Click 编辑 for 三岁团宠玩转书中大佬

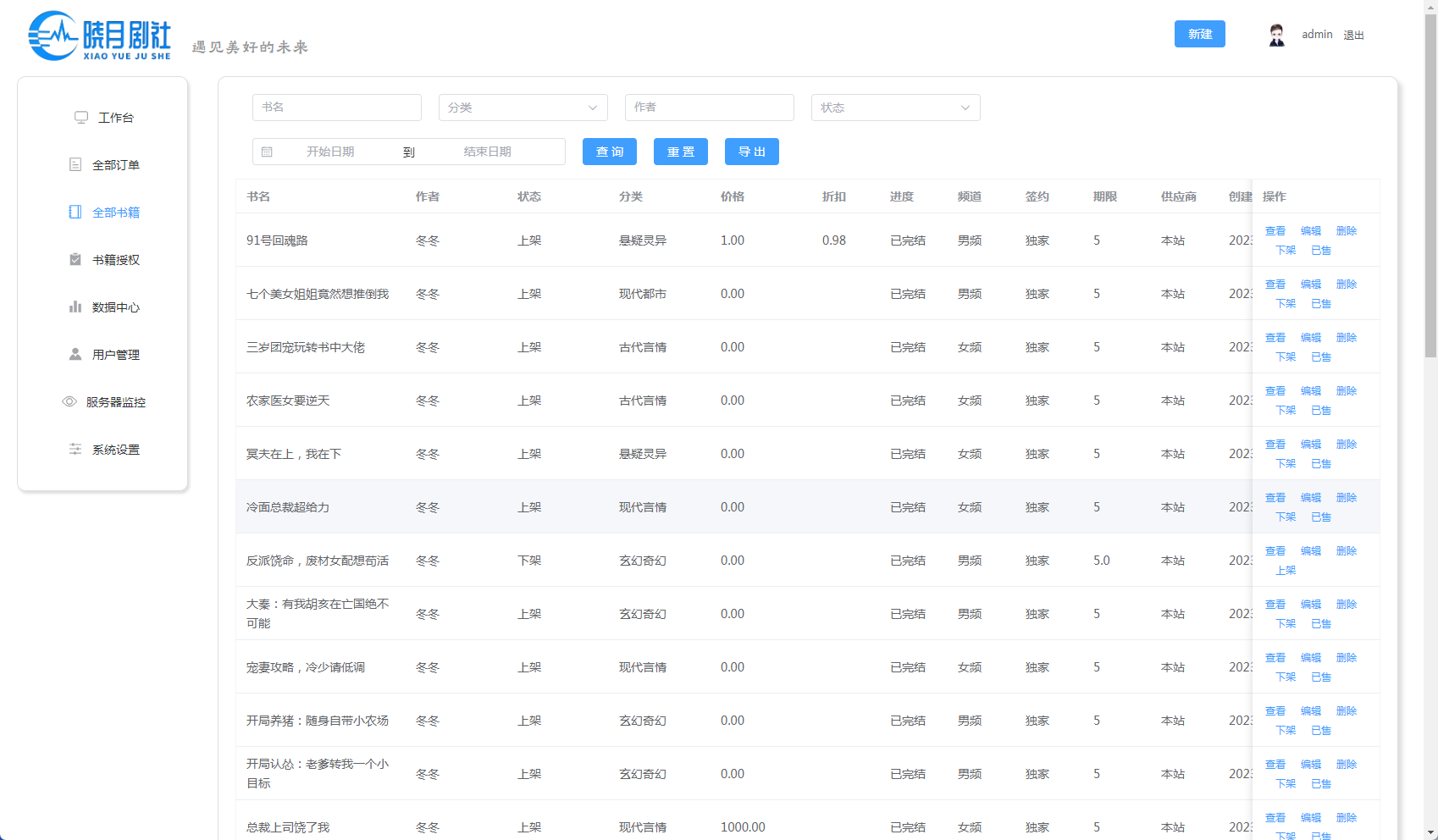point(1311,337)
